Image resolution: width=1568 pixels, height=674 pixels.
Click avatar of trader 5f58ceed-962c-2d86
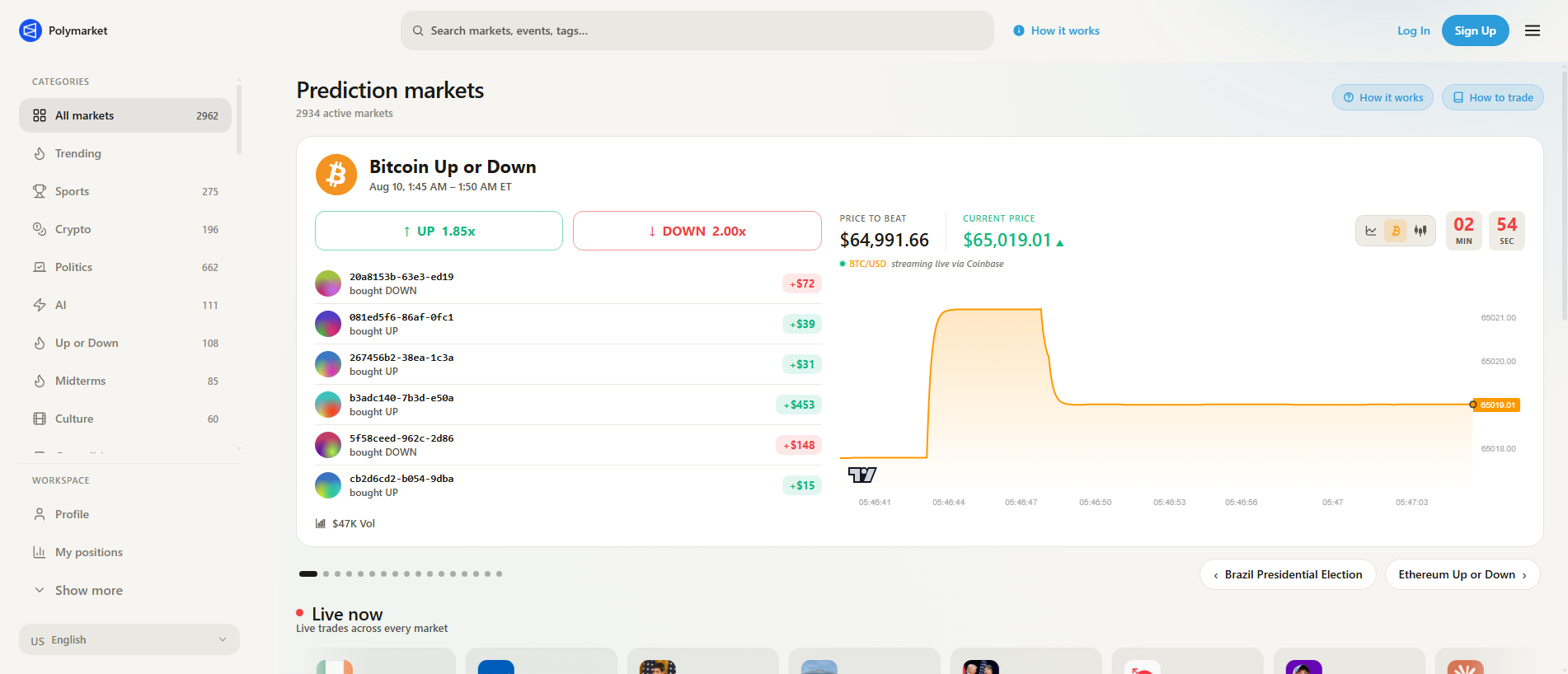tap(328, 445)
